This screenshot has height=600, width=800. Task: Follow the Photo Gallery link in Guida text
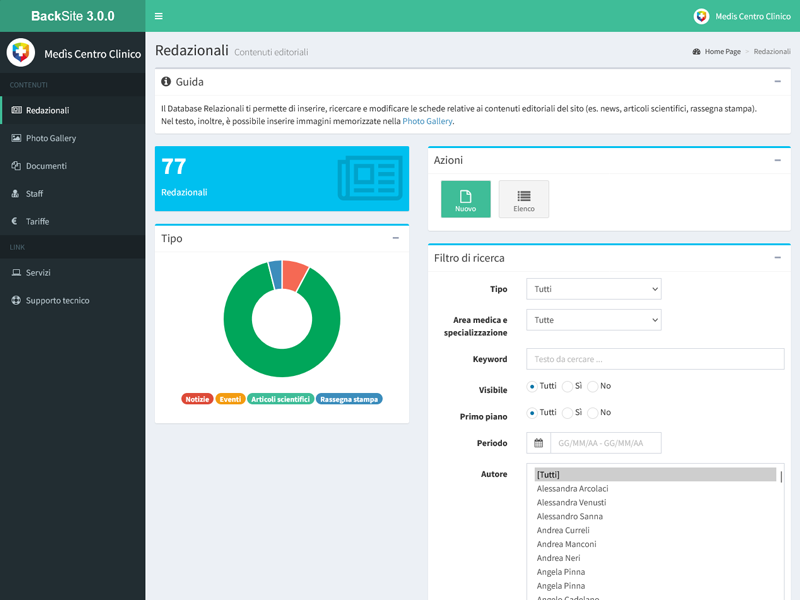pos(427,121)
